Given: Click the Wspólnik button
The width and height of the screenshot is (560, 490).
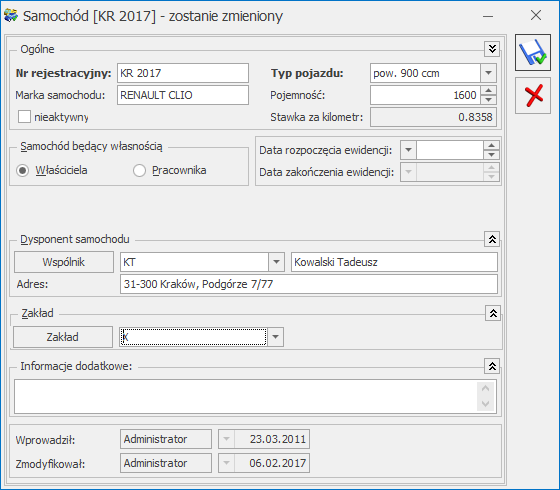Looking at the screenshot, I should coord(64,262).
